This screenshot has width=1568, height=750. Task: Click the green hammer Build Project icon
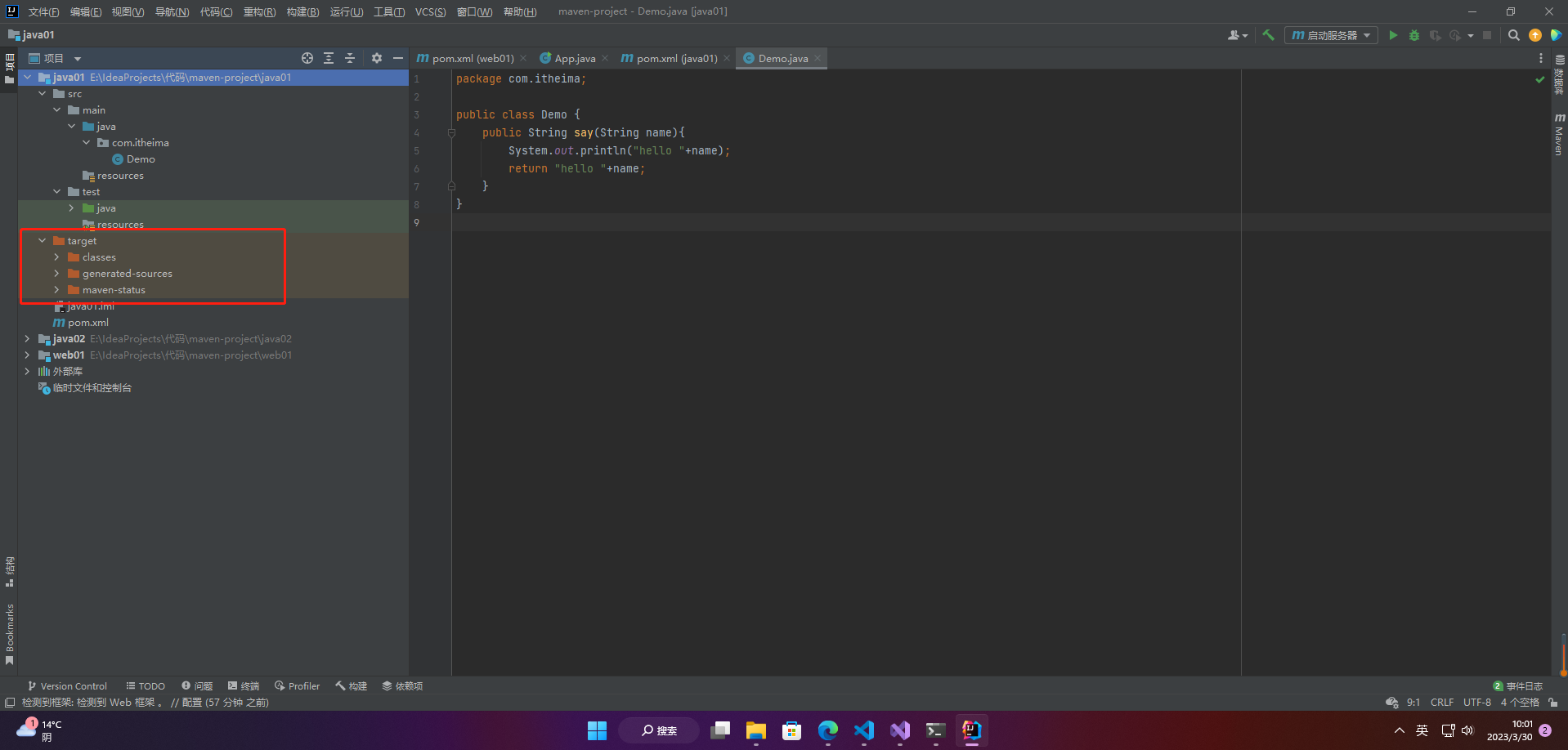click(x=1268, y=35)
